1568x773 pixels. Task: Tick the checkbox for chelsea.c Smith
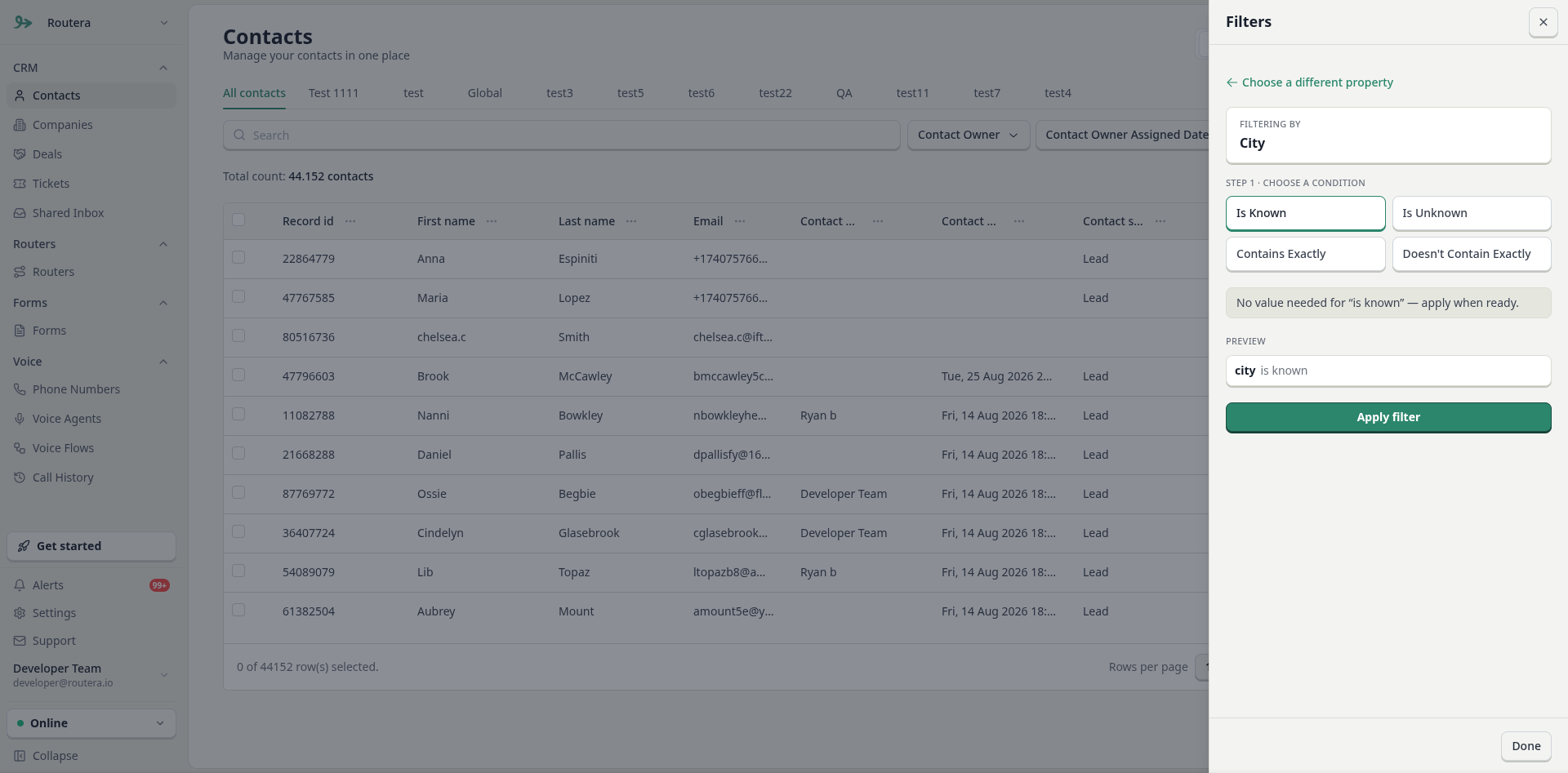pos(238,335)
